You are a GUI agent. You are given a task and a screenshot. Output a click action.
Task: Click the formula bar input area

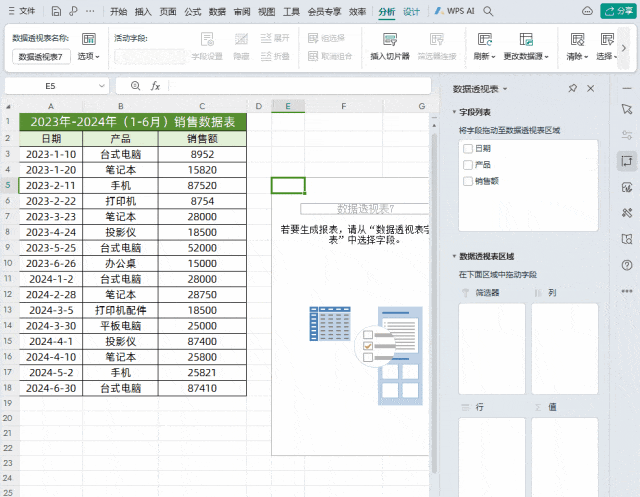coord(300,86)
